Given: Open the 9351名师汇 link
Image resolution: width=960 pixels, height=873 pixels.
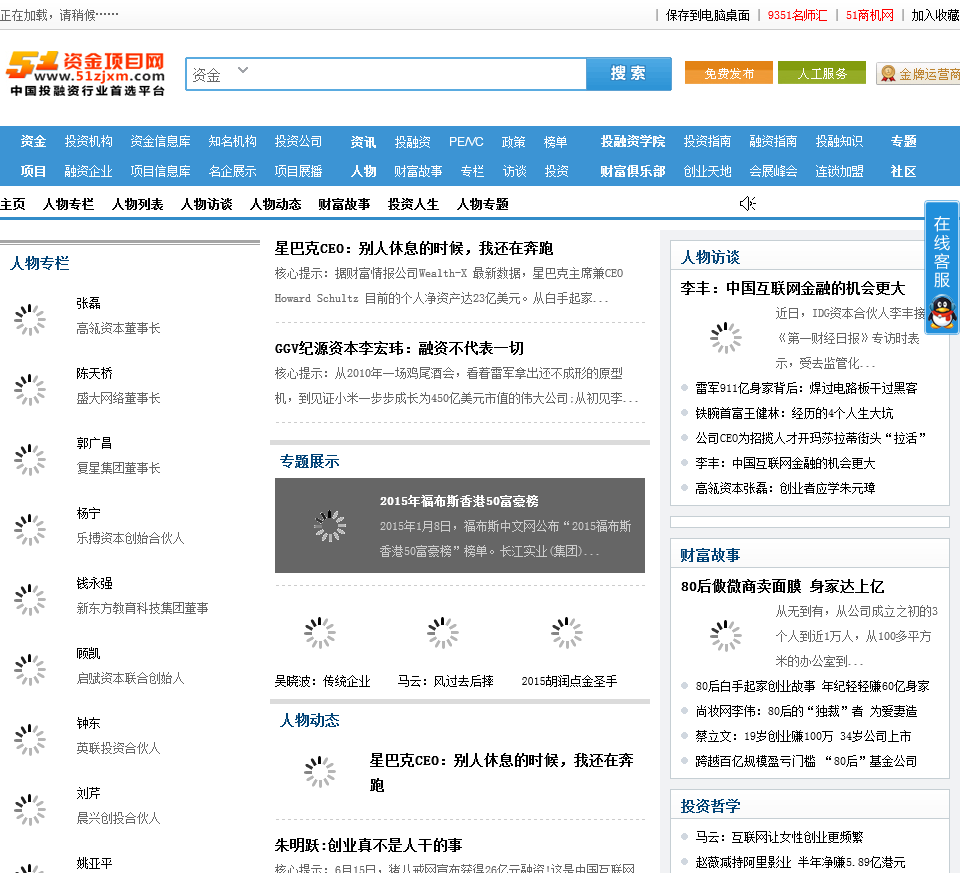Looking at the screenshot, I should coord(797,15).
